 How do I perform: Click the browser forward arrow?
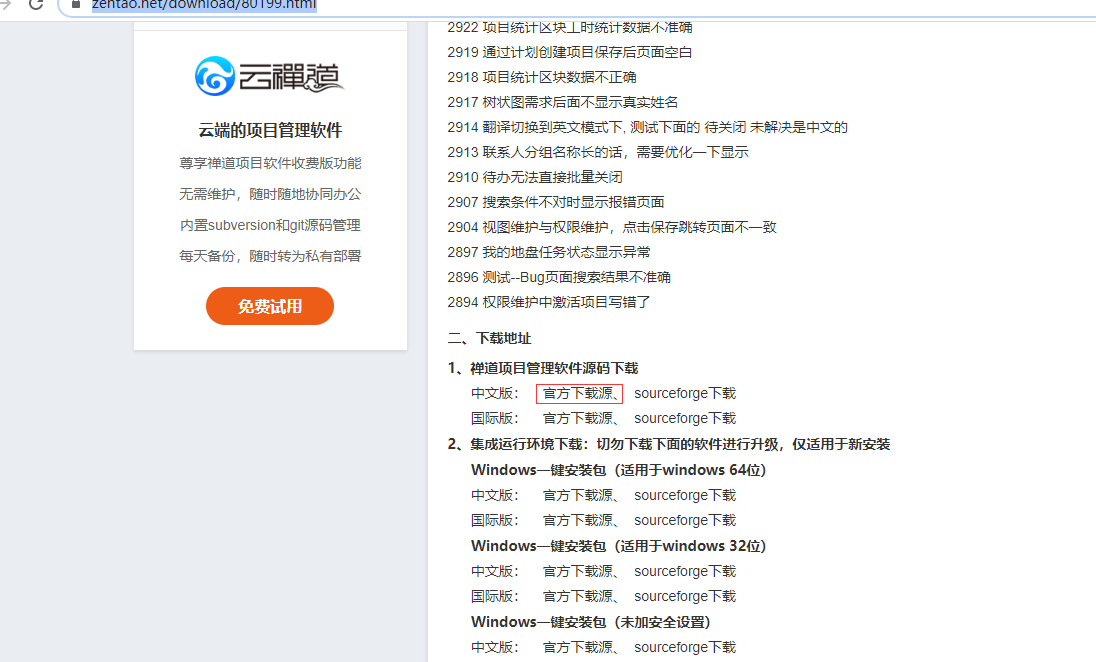point(5,4)
